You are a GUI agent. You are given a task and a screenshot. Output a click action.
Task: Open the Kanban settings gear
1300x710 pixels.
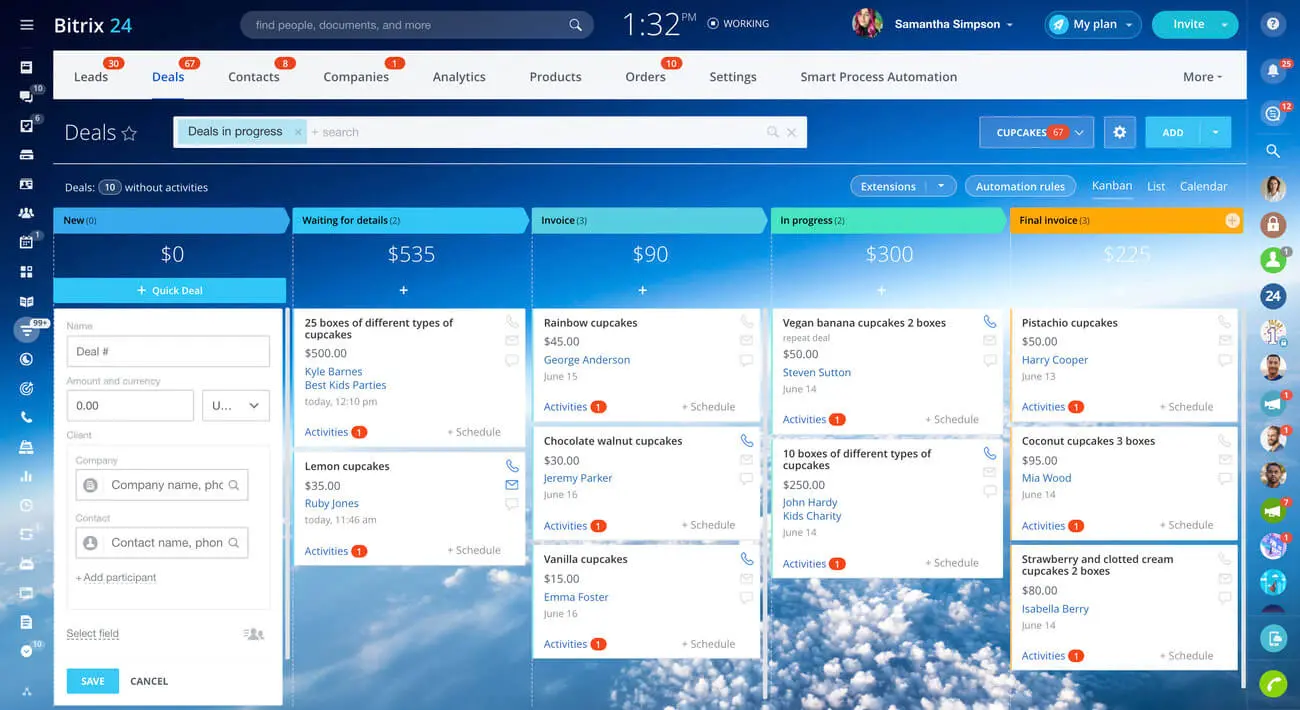point(1119,132)
